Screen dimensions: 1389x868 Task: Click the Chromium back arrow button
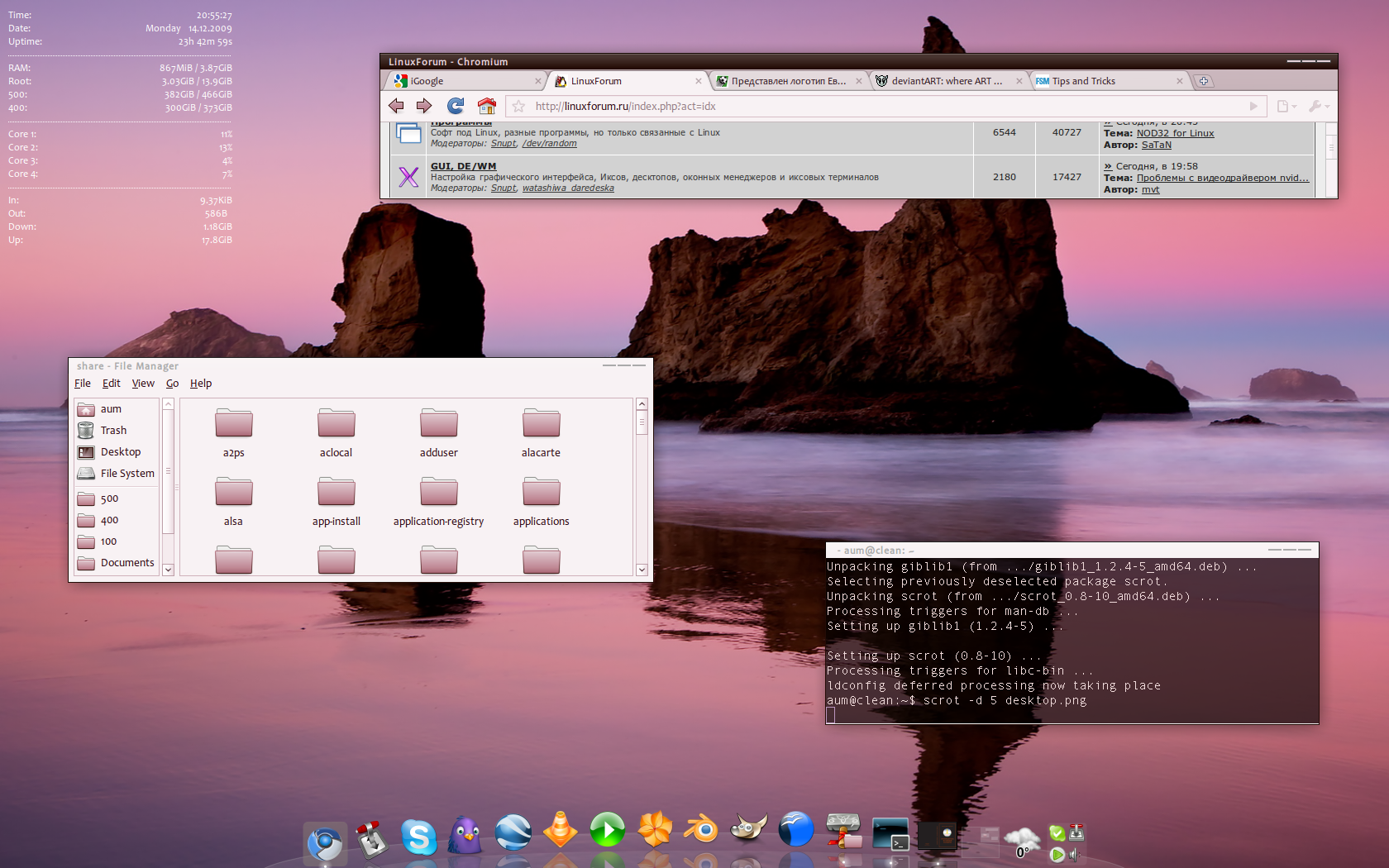pyautogui.click(x=396, y=106)
